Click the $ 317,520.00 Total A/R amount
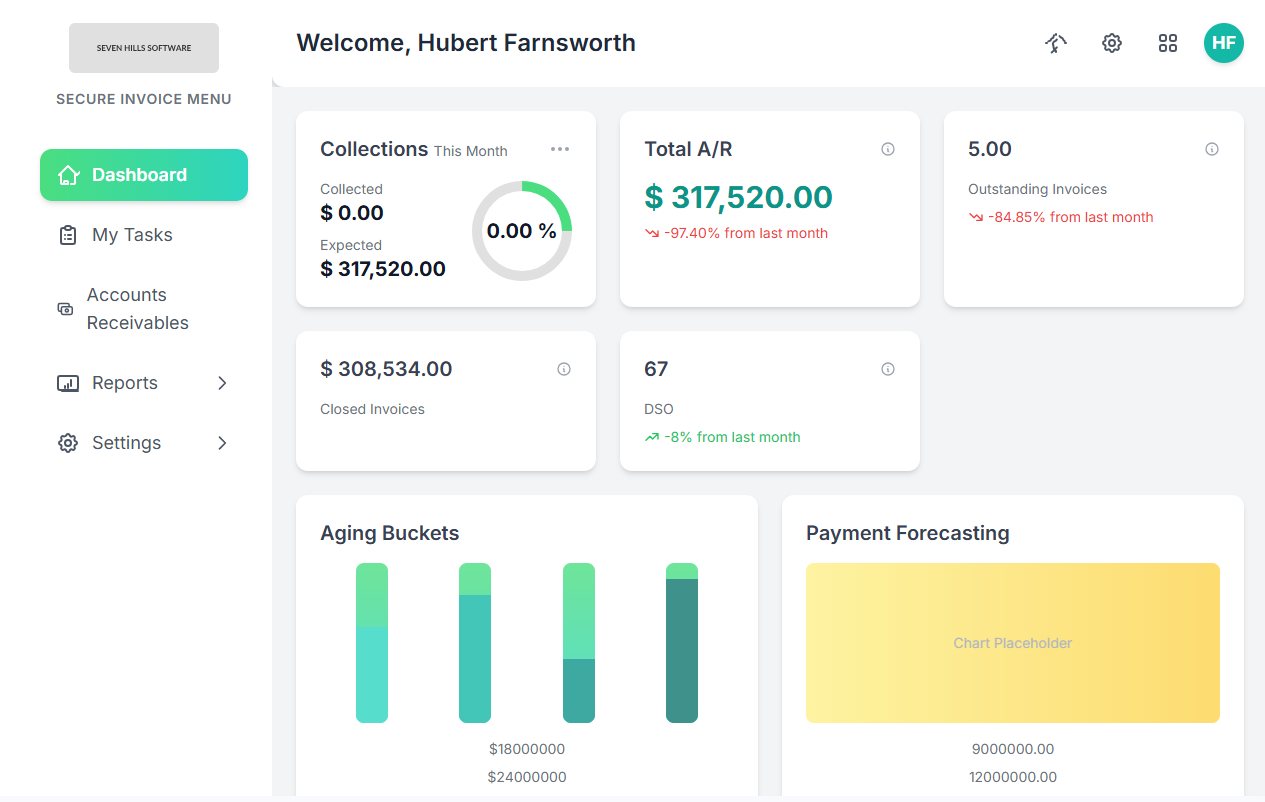Screen dimensions: 1265x802 pyautogui.click(x=739, y=197)
